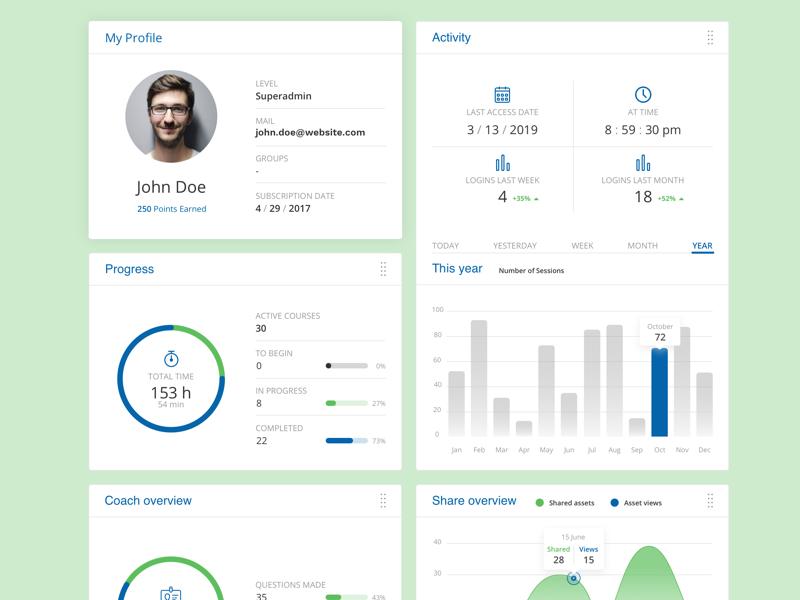Click the October 72 tooltip
The image size is (800, 600).
[x=660, y=332]
